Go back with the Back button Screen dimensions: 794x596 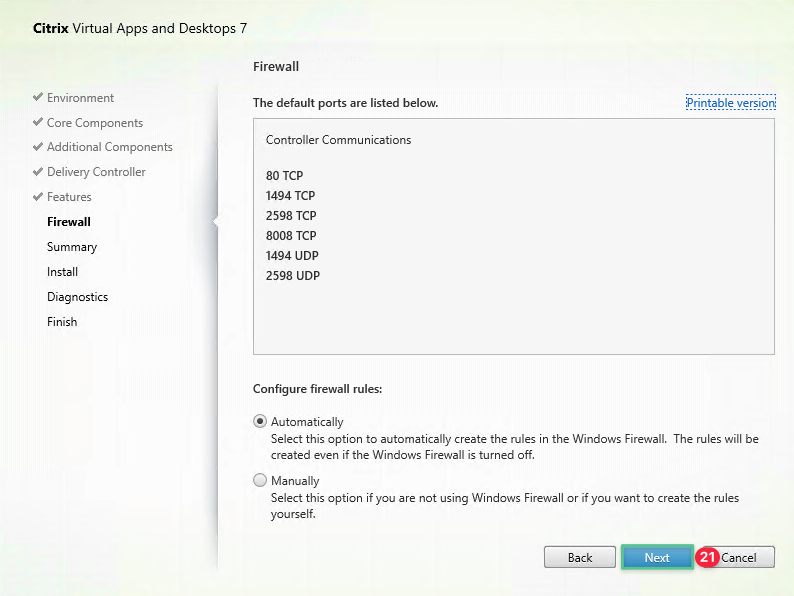(x=580, y=557)
